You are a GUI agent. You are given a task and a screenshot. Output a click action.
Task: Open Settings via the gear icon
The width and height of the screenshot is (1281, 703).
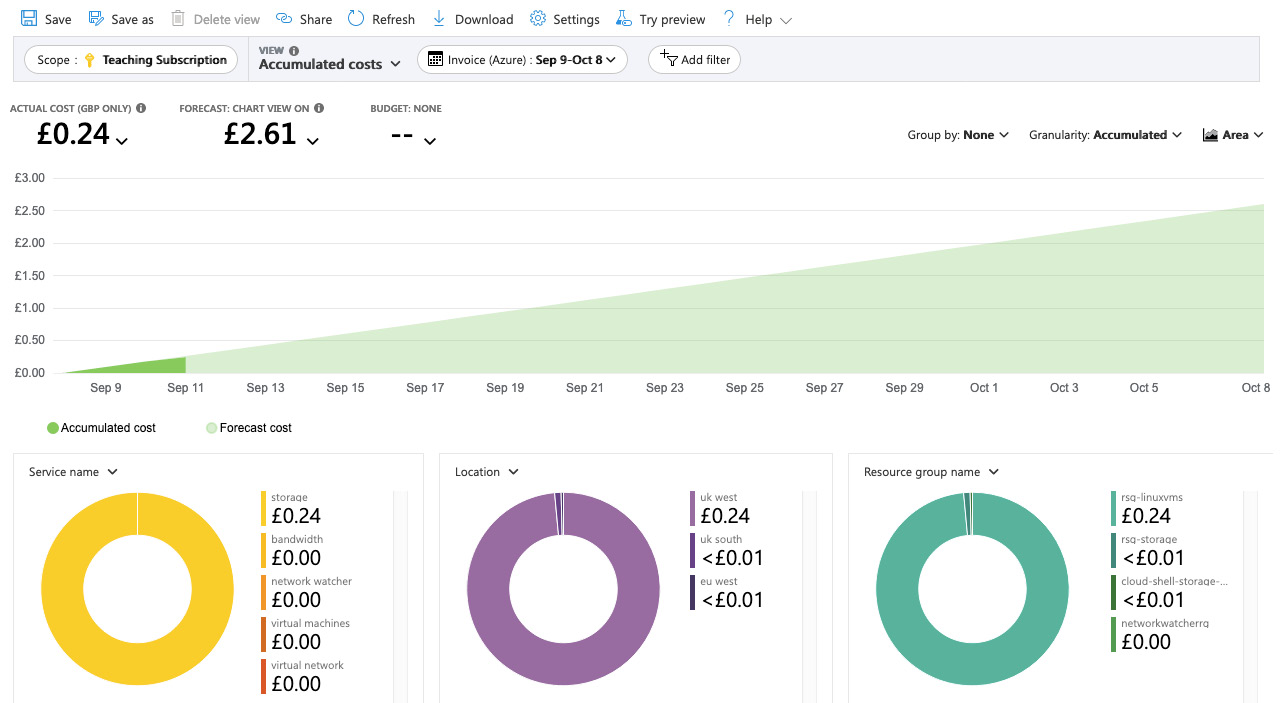click(538, 19)
